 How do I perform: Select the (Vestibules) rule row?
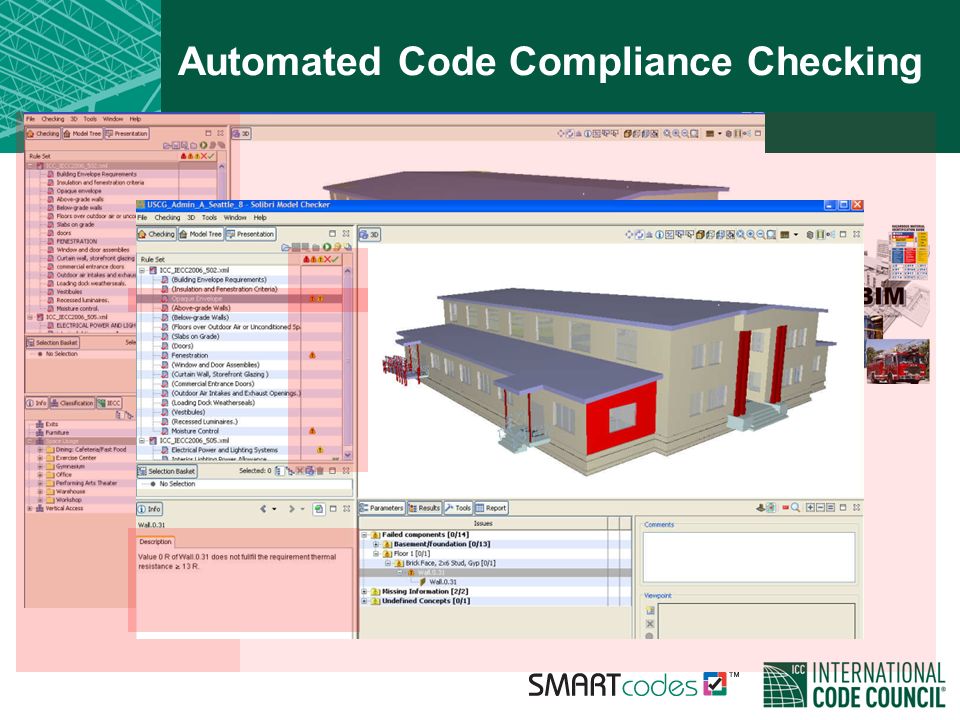pyautogui.click(x=239, y=412)
